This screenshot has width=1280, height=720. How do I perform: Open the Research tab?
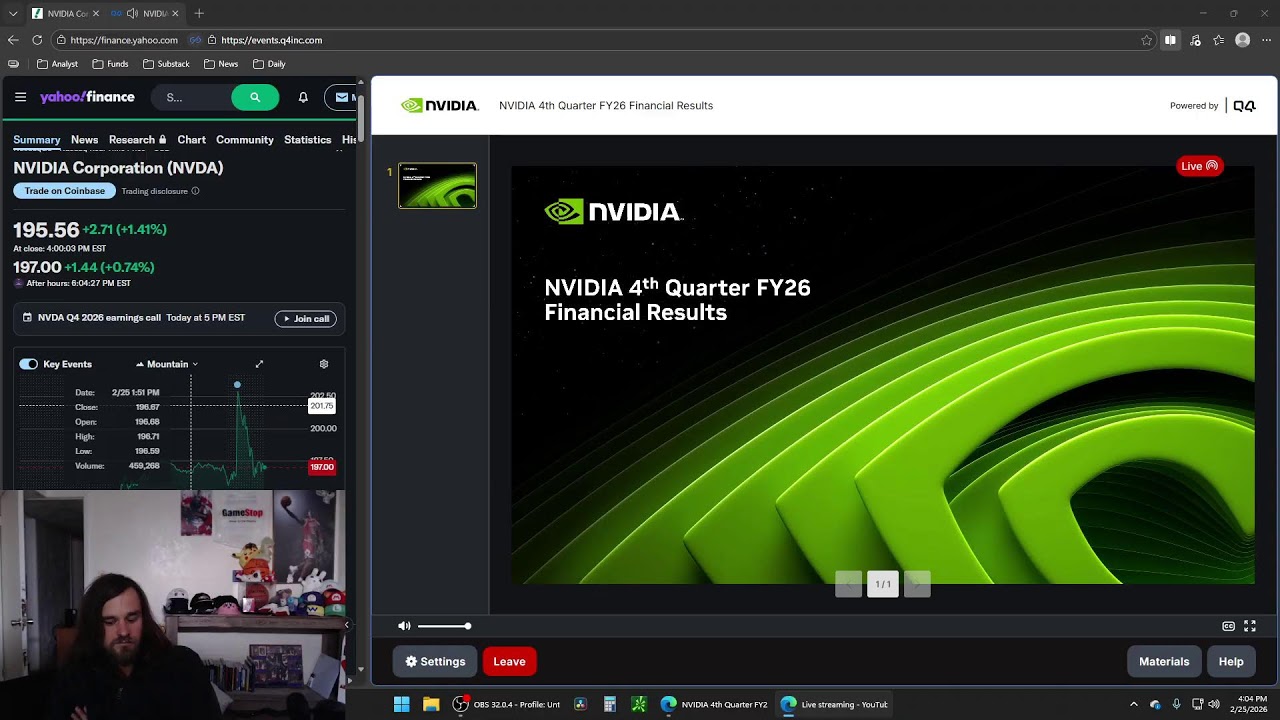coord(138,140)
